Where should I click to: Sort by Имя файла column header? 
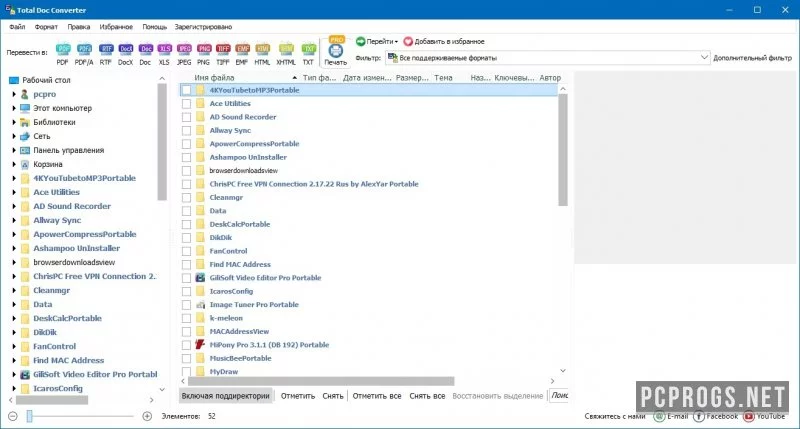[x=214, y=78]
